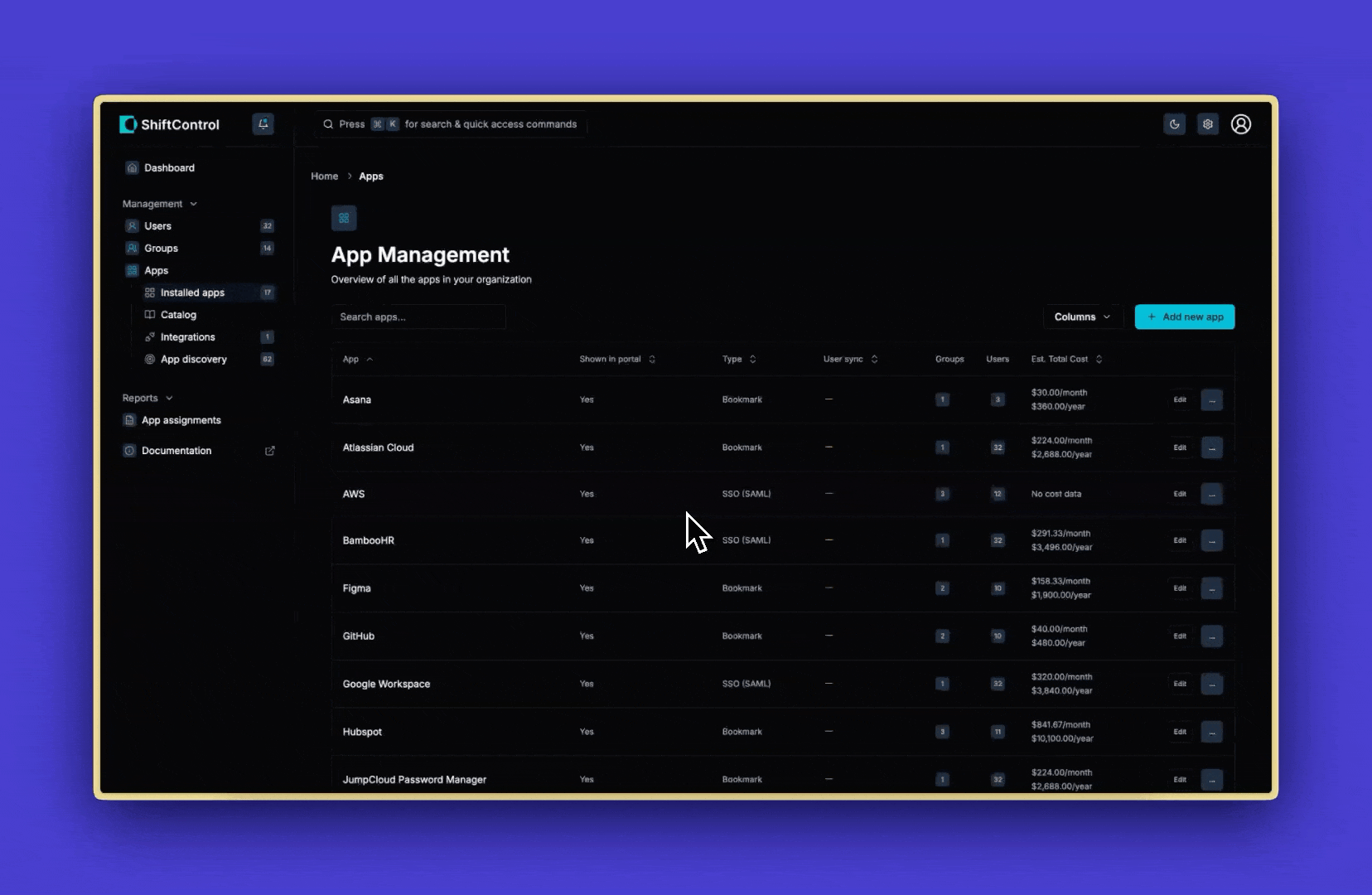Screen dimensions: 1372x895
Task: Open the three-dot menu for Asana
Action: (1211, 400)
